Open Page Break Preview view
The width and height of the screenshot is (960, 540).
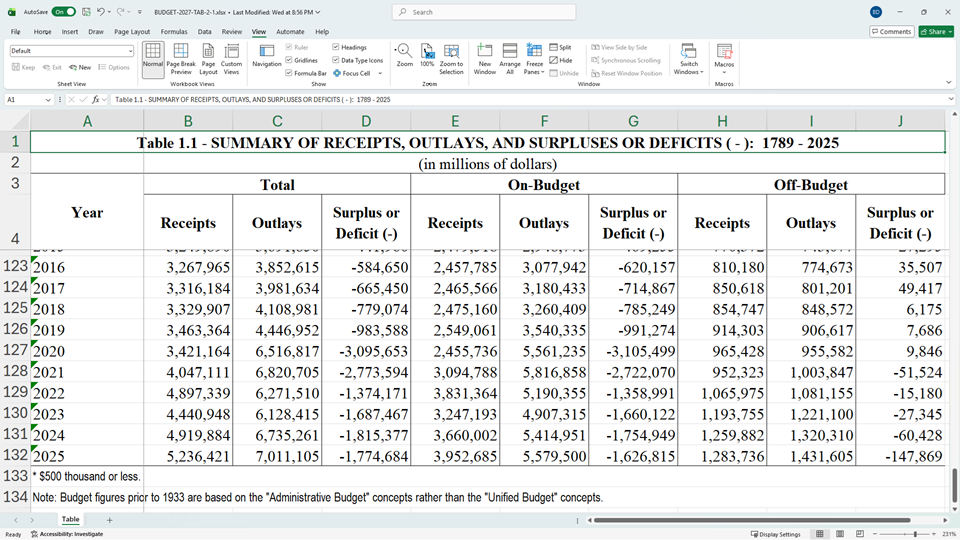click(181, 58)
